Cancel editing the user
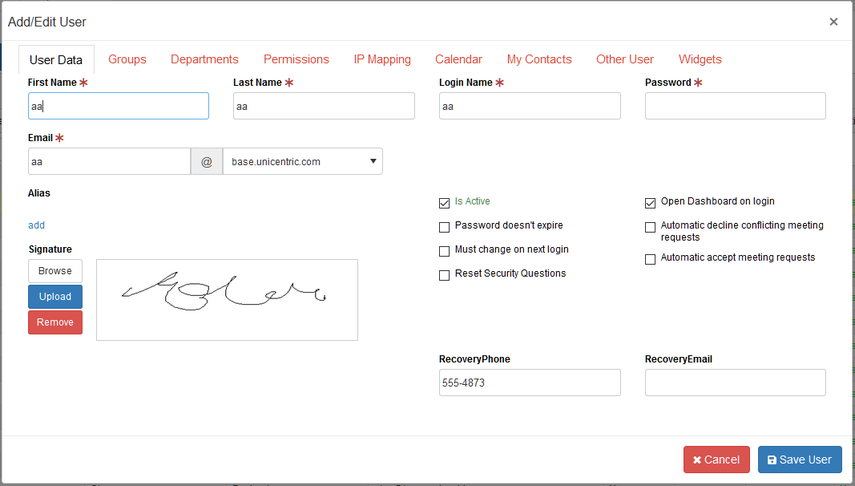855x486 pixels. click(716, 460)
